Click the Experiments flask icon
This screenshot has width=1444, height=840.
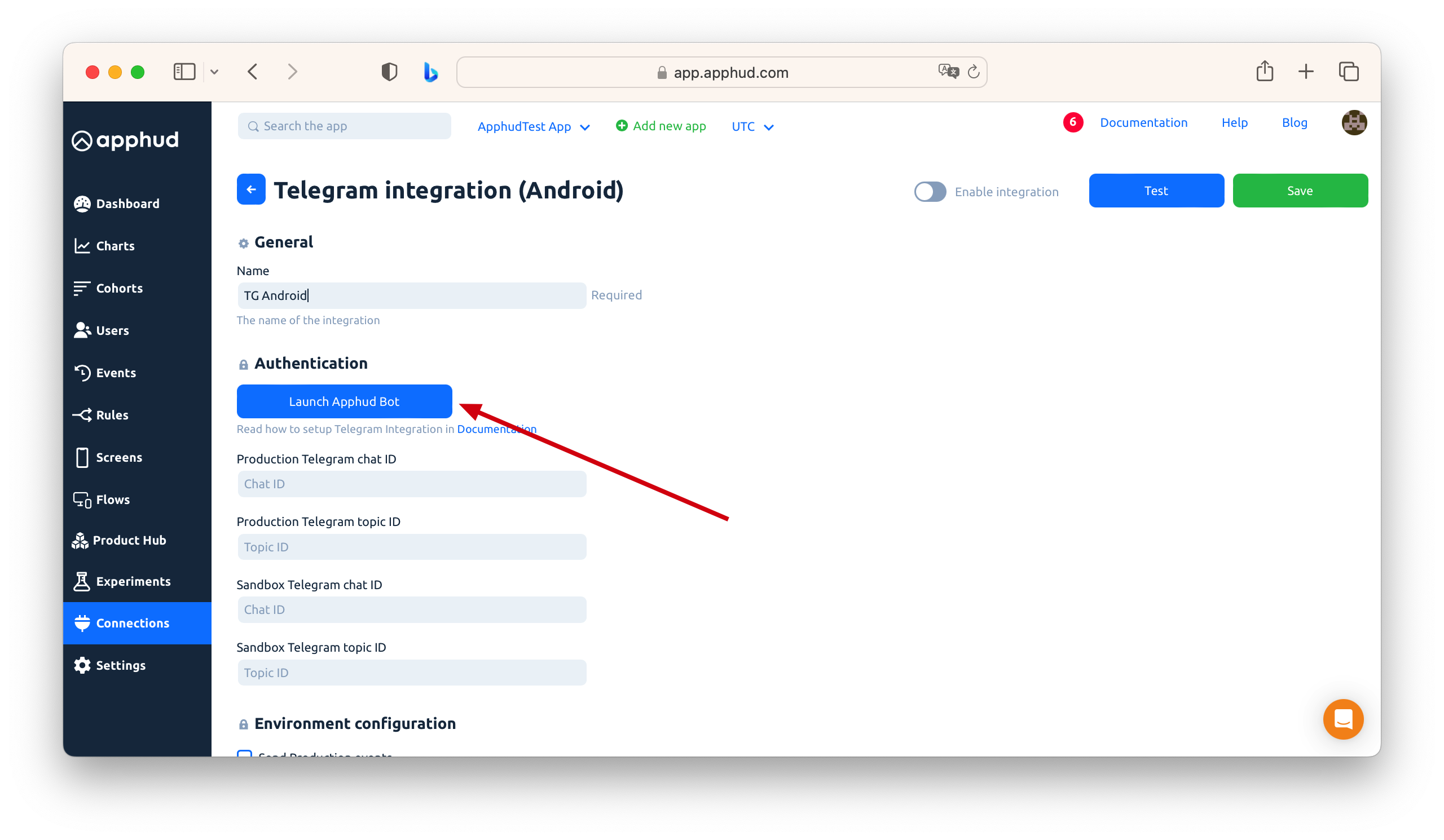click(x=82, y=581)
